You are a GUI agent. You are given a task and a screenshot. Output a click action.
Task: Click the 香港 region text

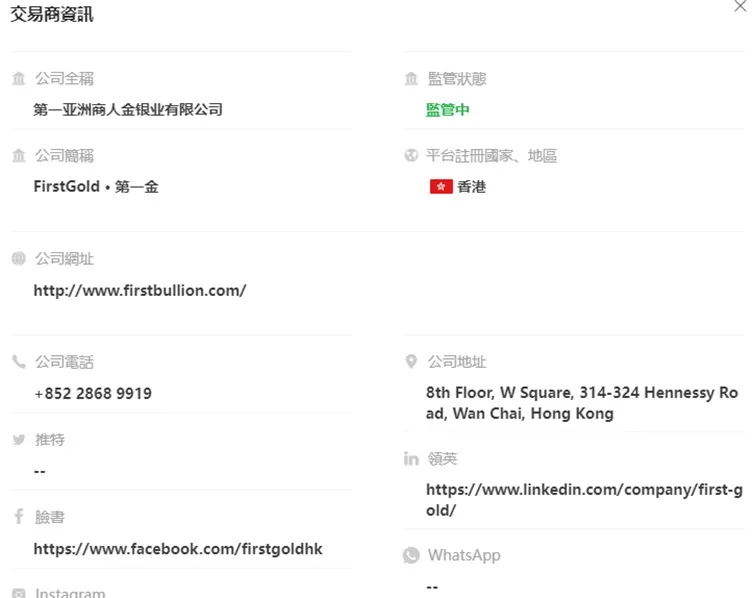(471, 186)
